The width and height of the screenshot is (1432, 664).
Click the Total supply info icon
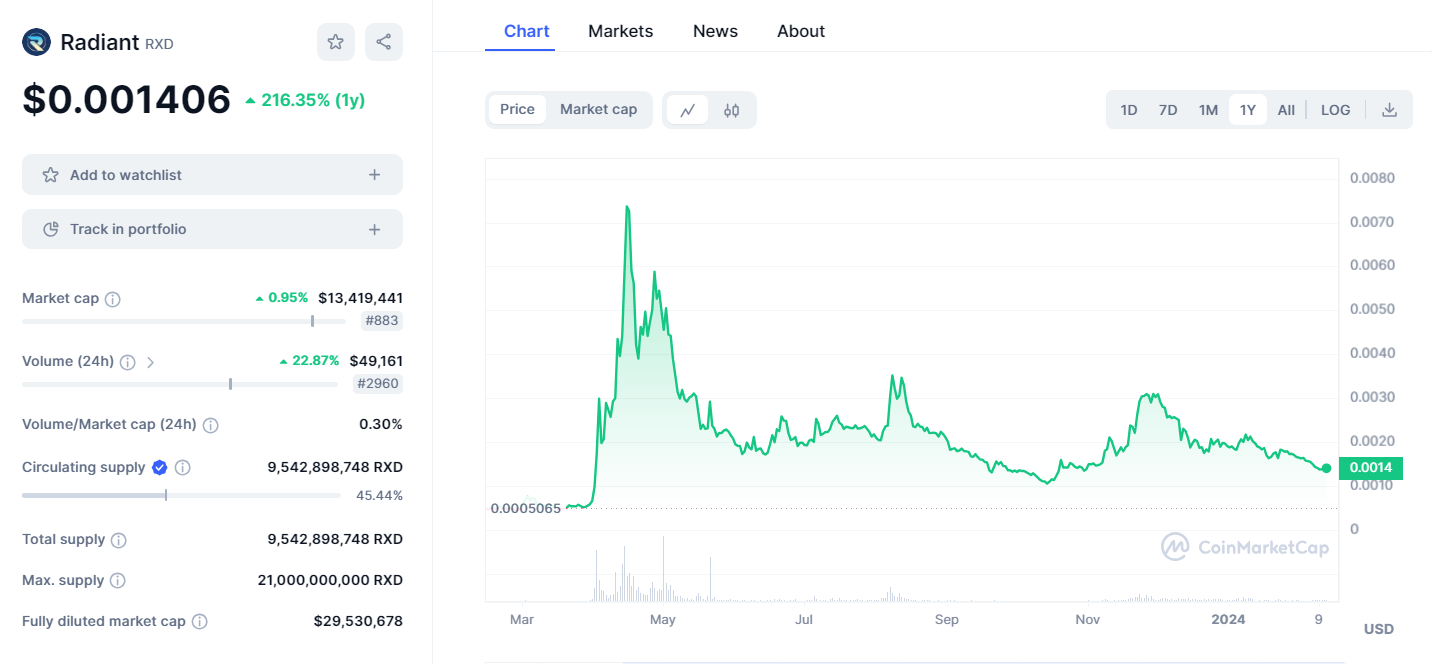118,540
